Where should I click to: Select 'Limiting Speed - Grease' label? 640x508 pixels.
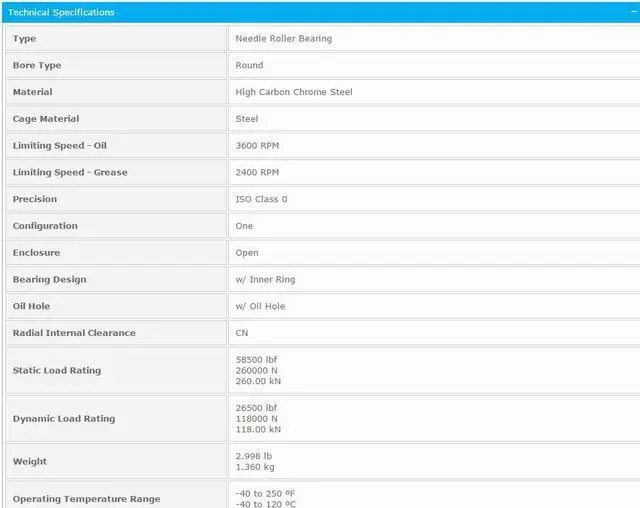point(70,172)
